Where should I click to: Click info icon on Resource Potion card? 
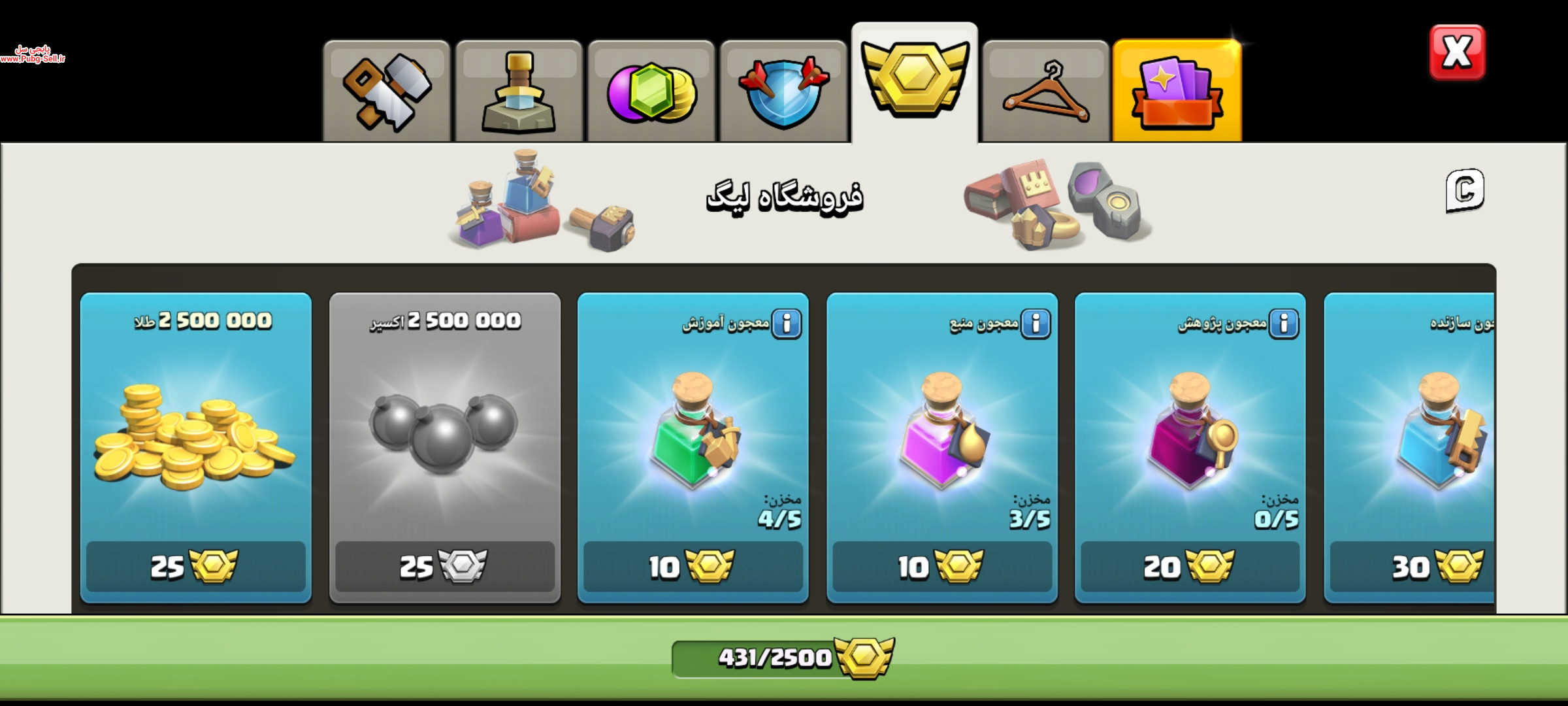1036,324
